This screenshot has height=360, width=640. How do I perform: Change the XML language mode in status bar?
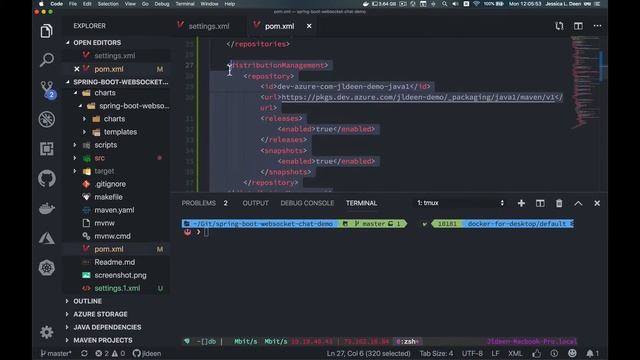point(515,353)
